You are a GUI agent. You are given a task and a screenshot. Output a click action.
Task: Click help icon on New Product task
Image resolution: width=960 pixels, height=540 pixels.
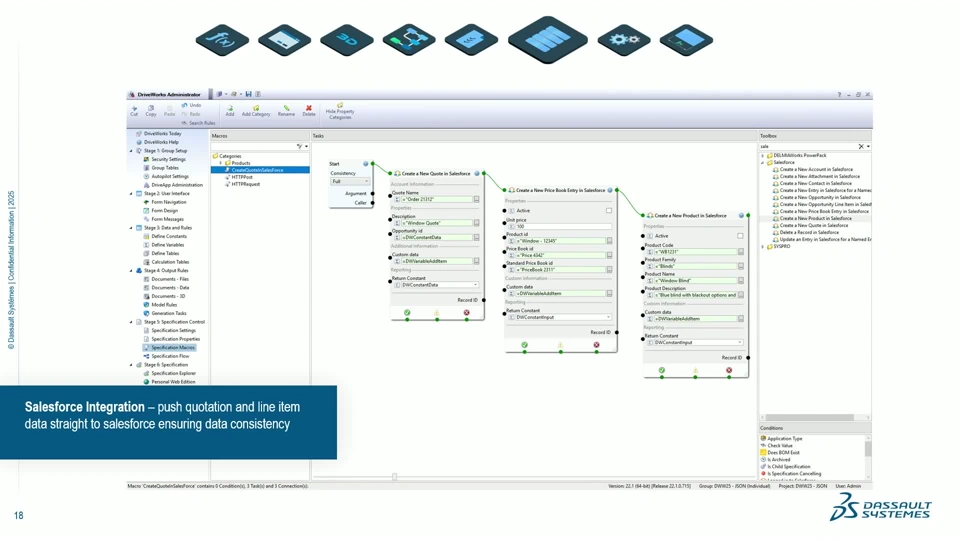tap(741, 216)
